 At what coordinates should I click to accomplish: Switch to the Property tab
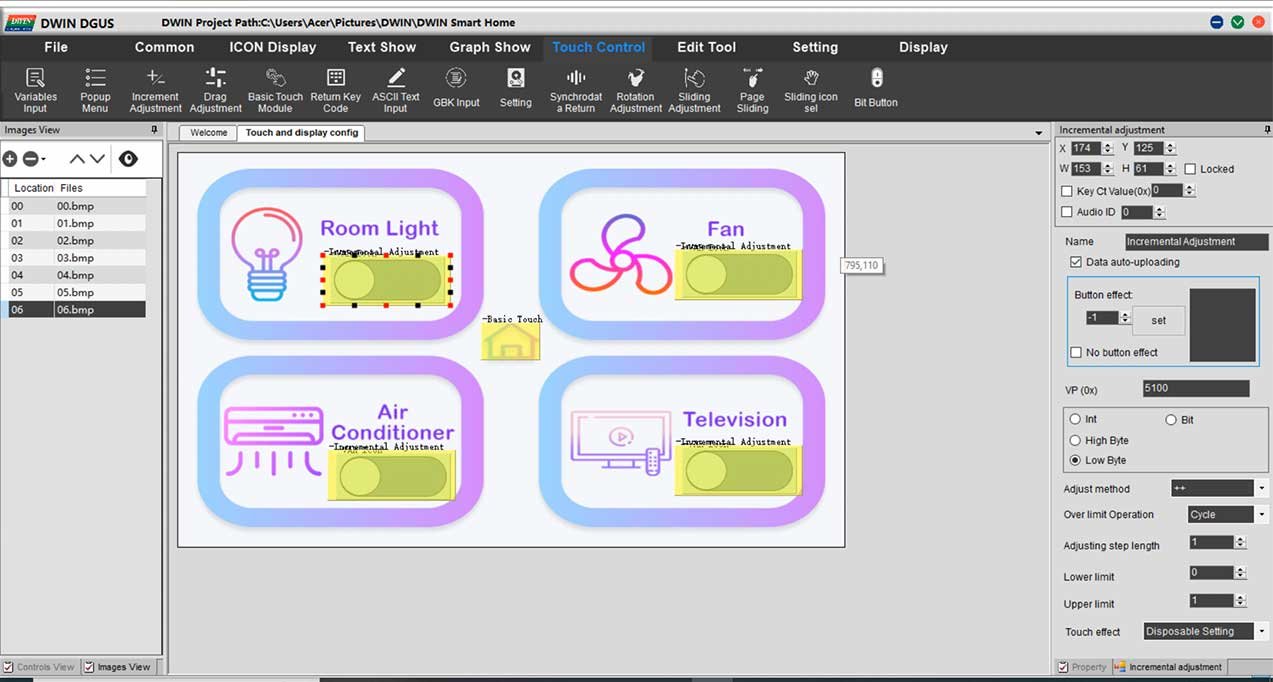pyautogui.click(x=1083, y=667)
